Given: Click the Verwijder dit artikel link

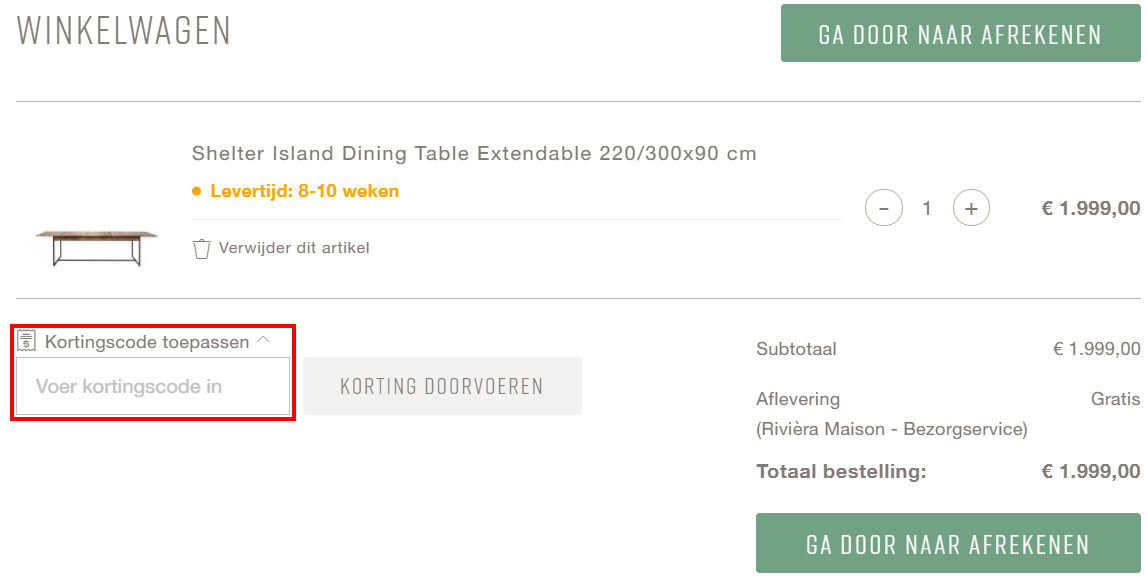Looking at the screenshot, I should click(x=294, y=248).
